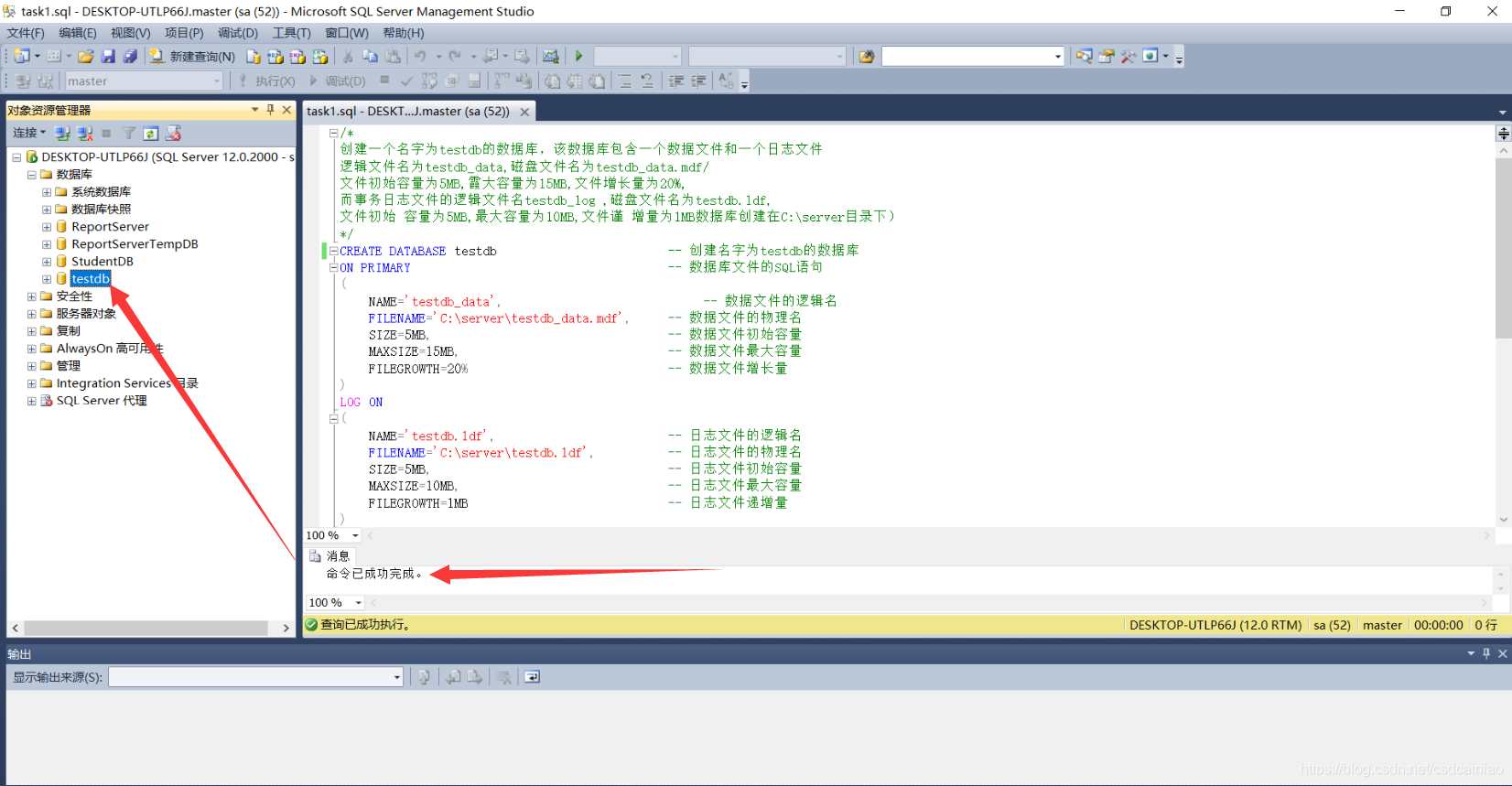Click the Registered Servers icon
The height and width of the screenshot is (786, 1512).
tap(1084, 56)
